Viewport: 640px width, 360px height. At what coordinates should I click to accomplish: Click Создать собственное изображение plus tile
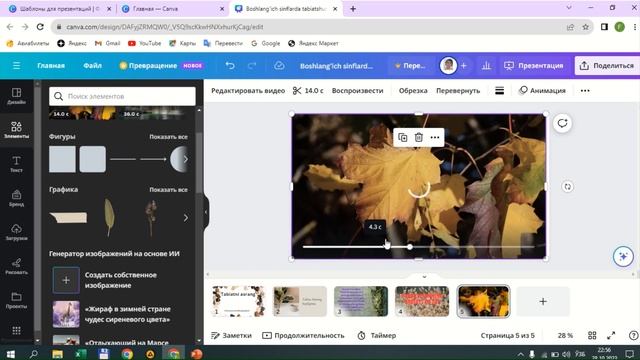pos(66,280)
